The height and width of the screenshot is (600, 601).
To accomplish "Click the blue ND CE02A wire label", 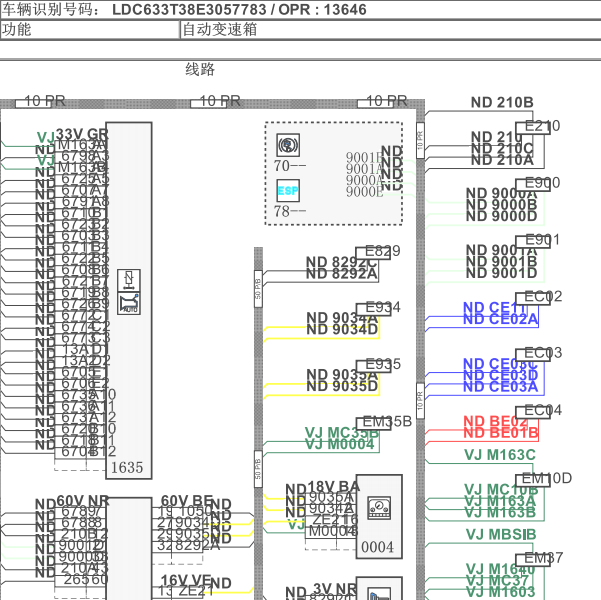I will [501, 319].
